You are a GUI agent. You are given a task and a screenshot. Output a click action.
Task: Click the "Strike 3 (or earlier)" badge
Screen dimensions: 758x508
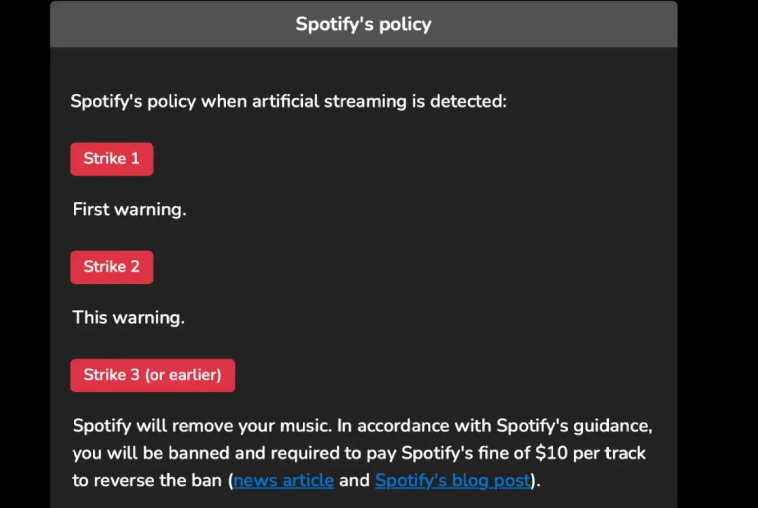[x=153, y=375]
